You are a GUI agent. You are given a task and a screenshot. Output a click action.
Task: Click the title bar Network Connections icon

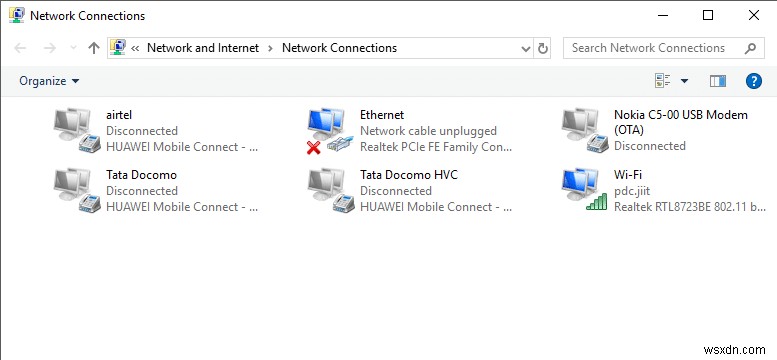pyautogui.click(x=17, y=15)
